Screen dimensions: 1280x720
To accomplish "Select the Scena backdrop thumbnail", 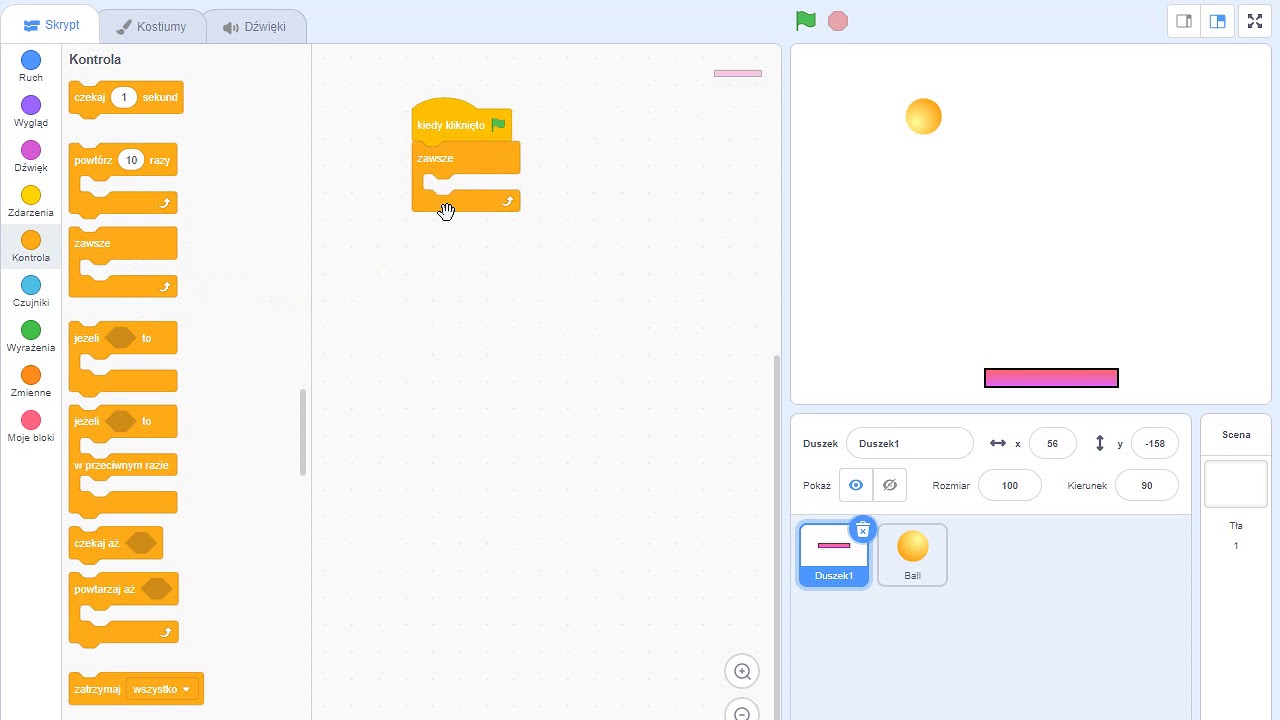I will (1236, 484).
